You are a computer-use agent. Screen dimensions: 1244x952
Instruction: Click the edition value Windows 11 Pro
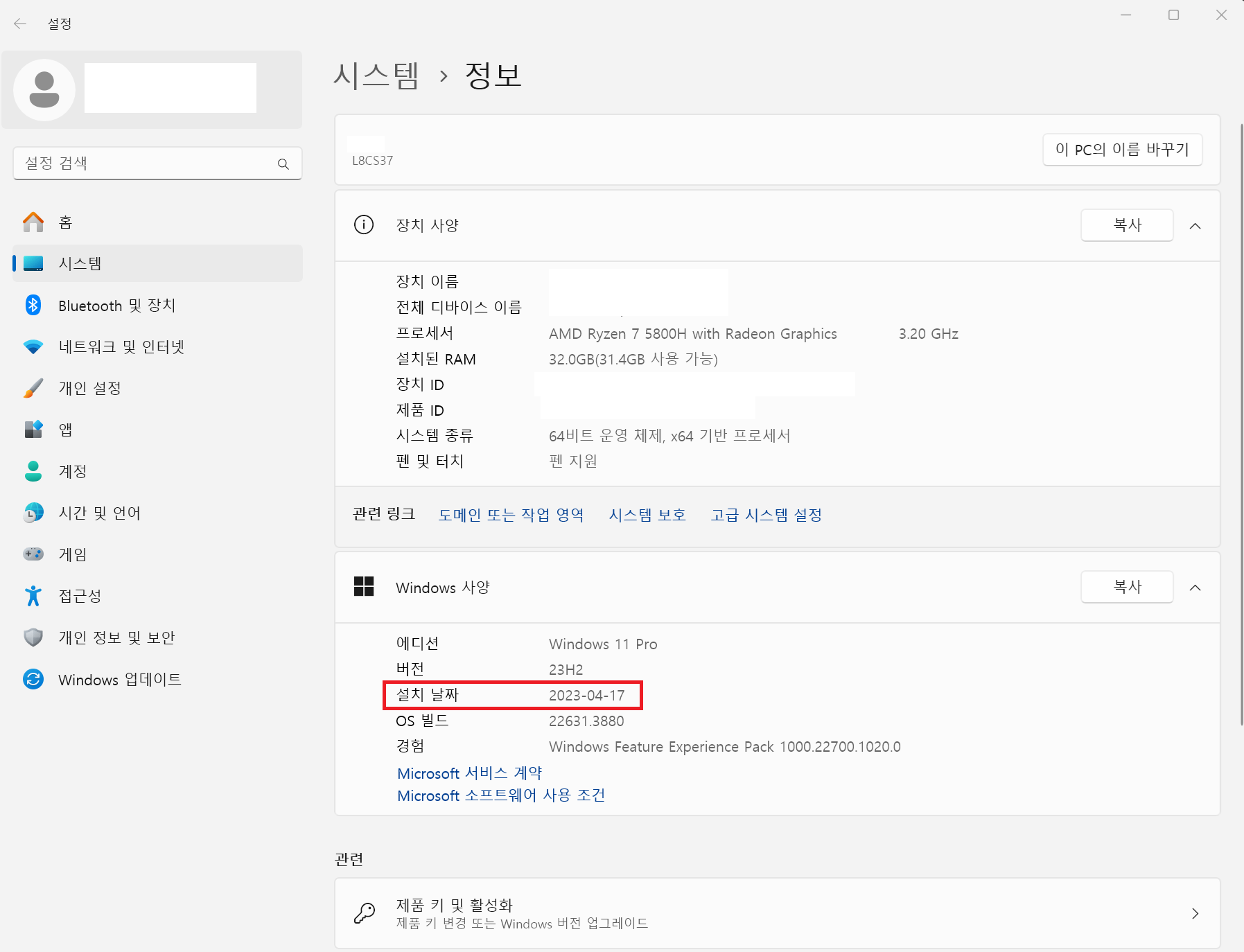(x=603, y=644)
